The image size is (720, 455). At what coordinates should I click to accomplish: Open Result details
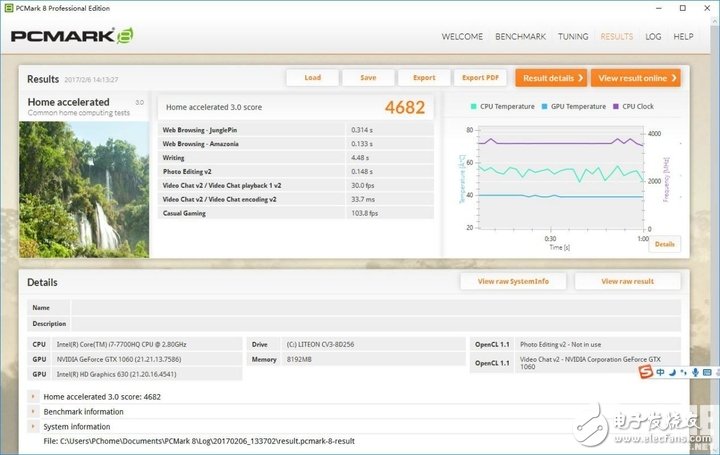click(x=549, y=78)
